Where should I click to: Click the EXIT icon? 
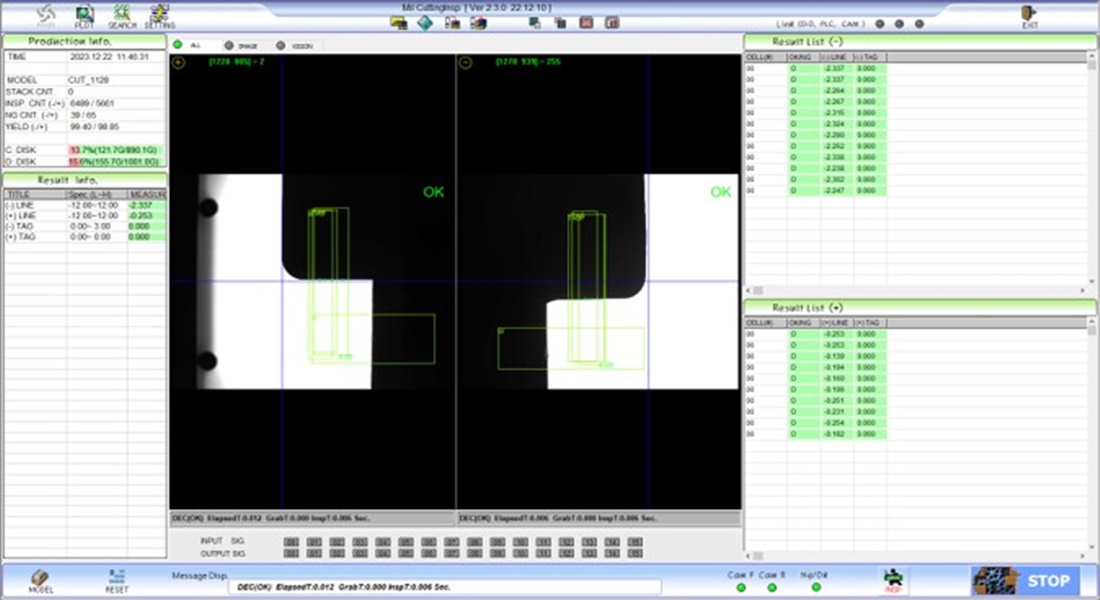pos(1029,15)
